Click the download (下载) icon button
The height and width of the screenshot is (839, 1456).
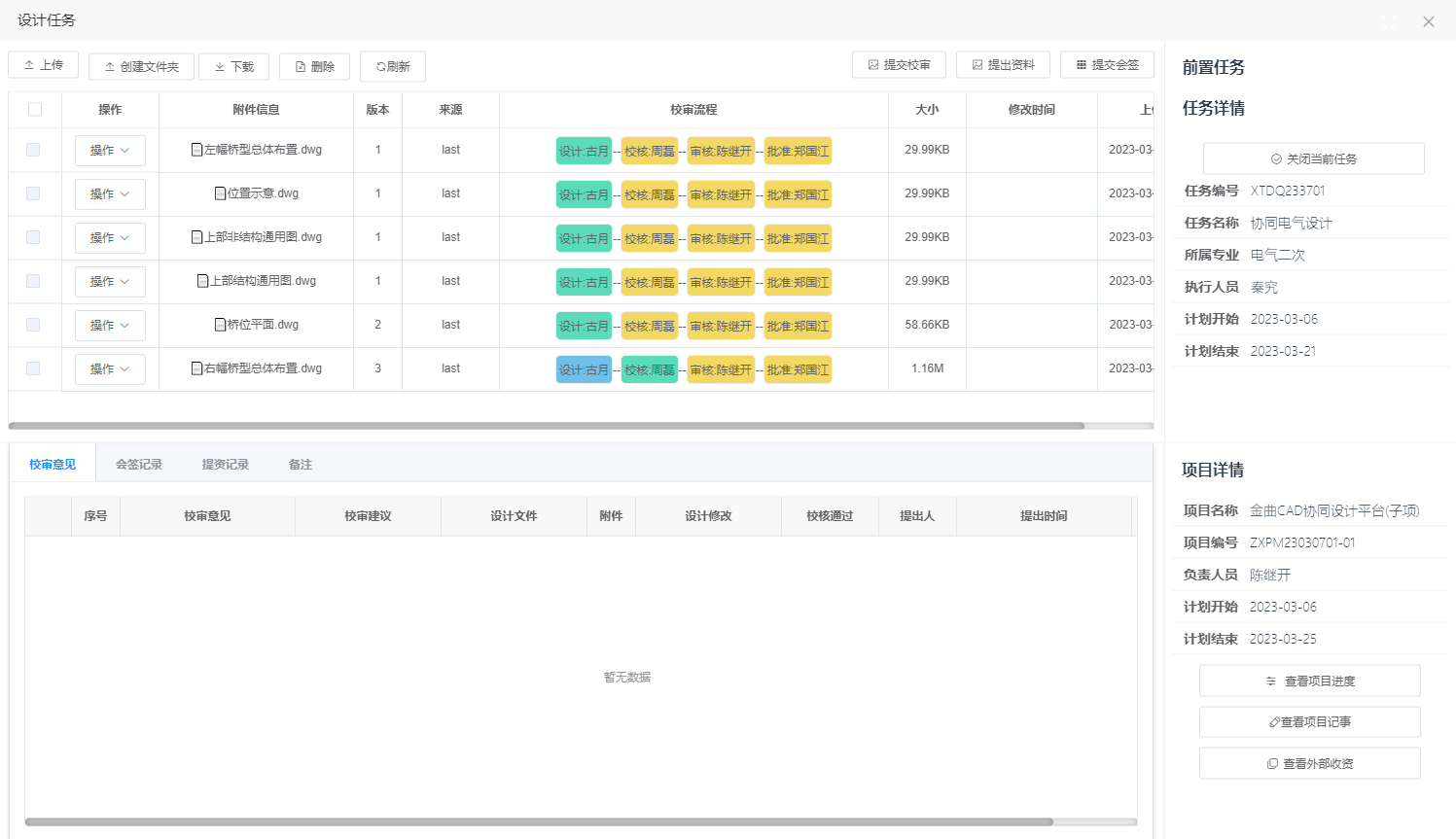pos(220,67)
